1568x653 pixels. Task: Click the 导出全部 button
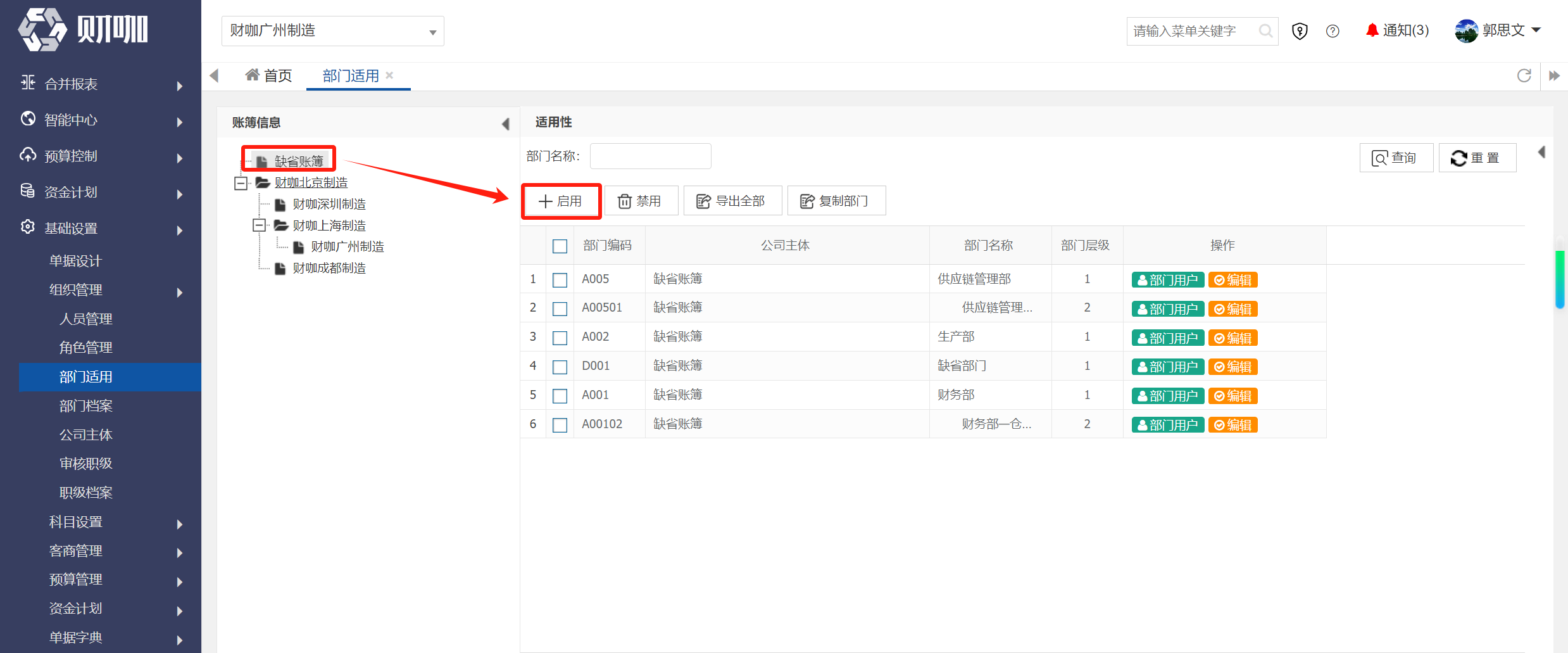[x=732, y=201]
